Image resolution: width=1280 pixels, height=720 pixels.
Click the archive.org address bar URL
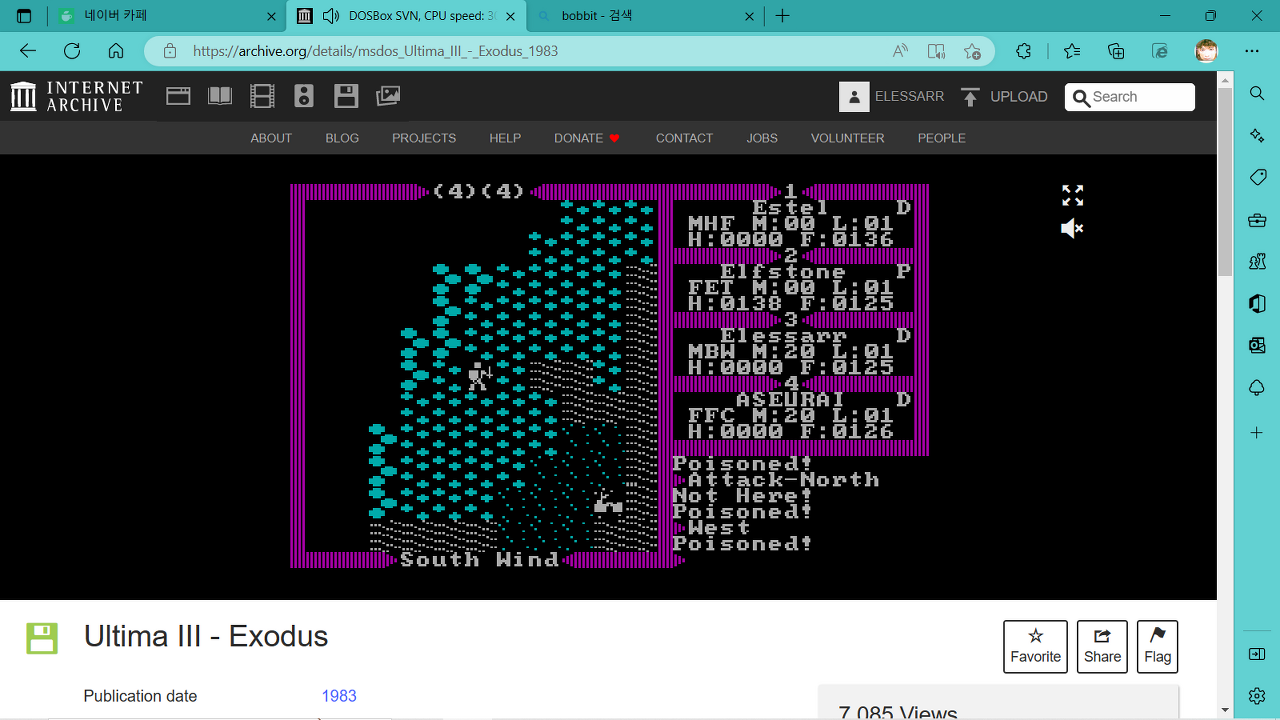[x=375, y=51]
